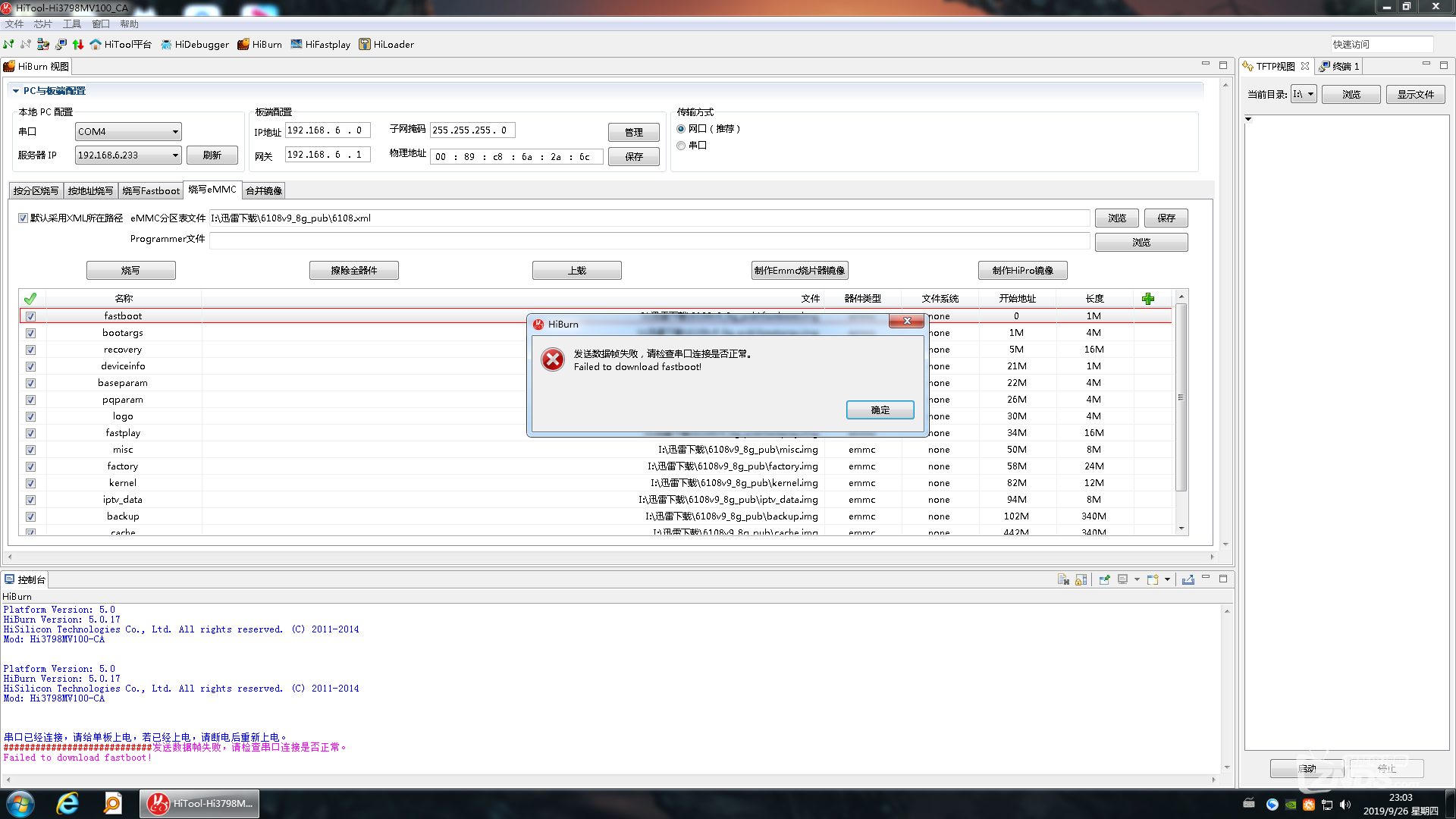Close the HiBurn error dialog
Viewport: 1456px width, 819px height.
pos(906,322)
